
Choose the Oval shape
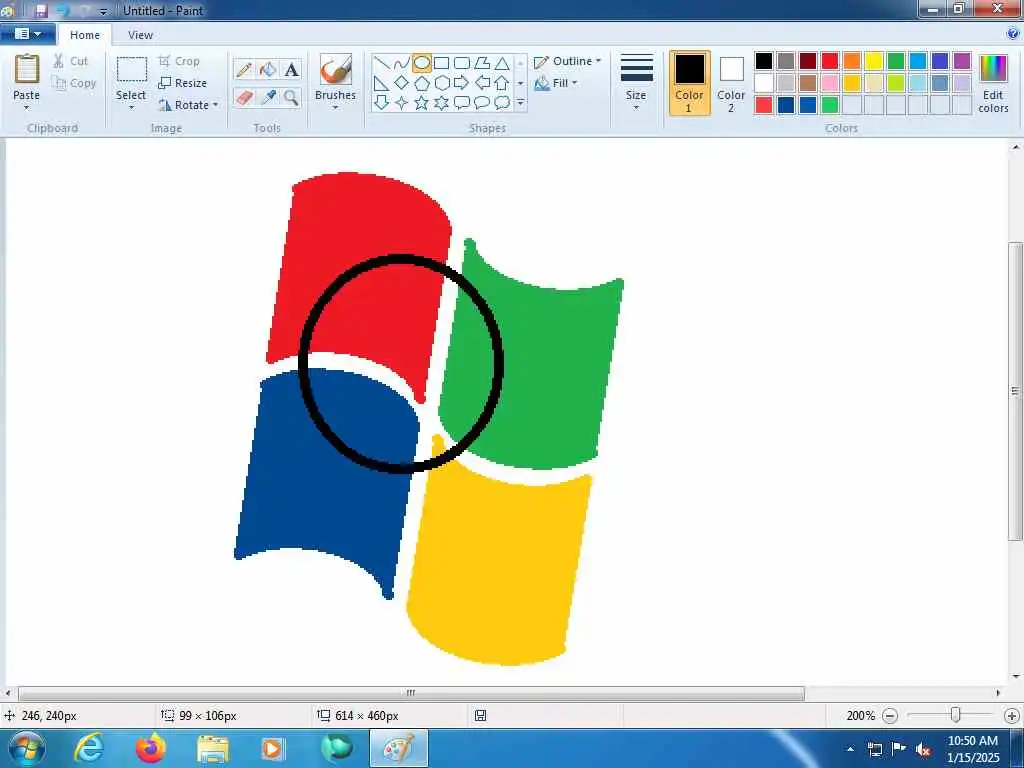(422, 63)
